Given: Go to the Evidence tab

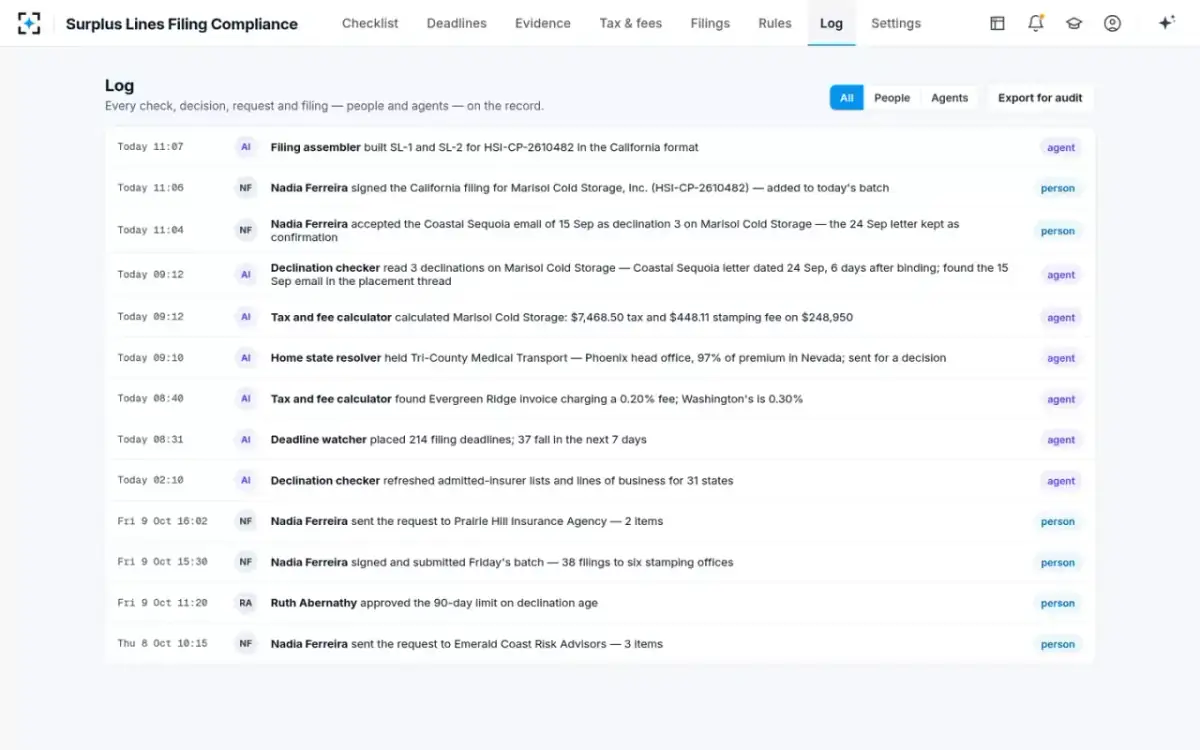Looking at the screenshot, I should pos(543,23).
